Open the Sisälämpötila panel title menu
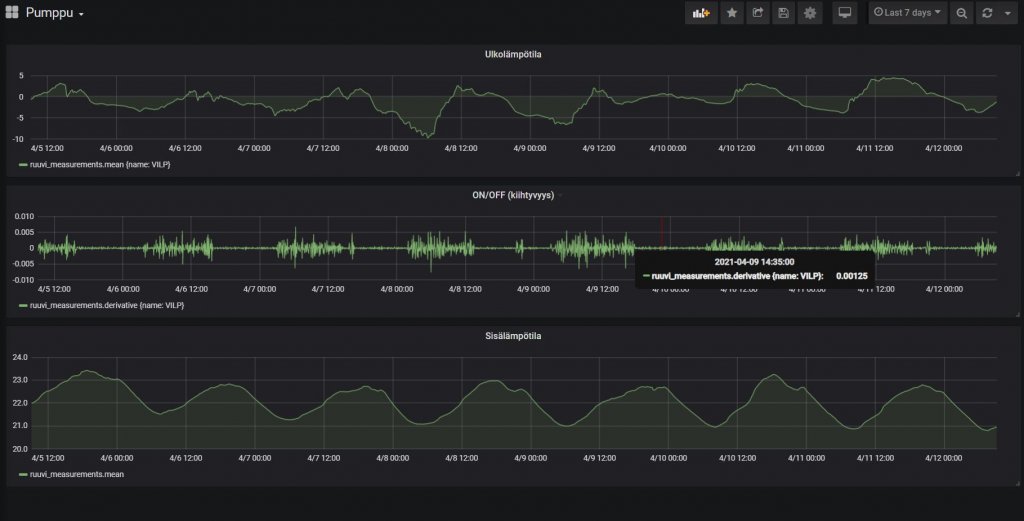 tap(511, 336)
